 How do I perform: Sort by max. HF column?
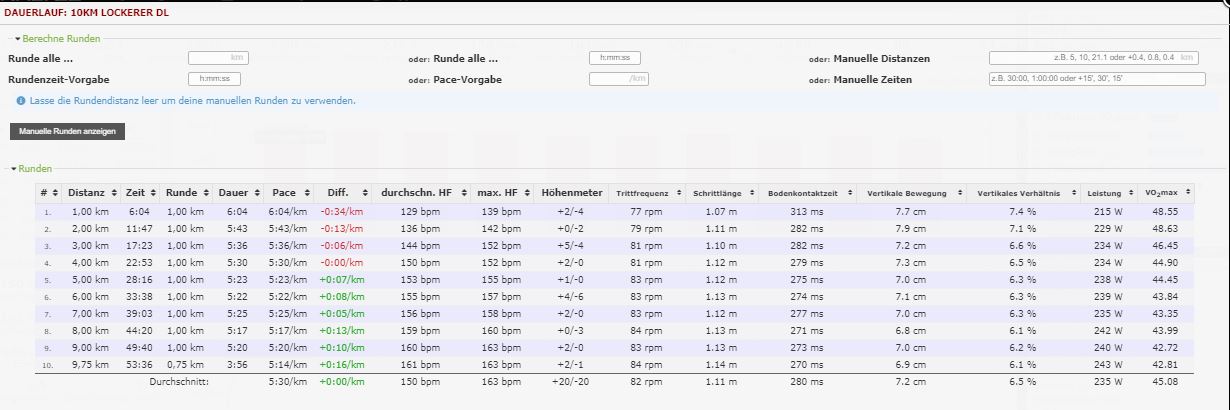click(x=500, y=192)
